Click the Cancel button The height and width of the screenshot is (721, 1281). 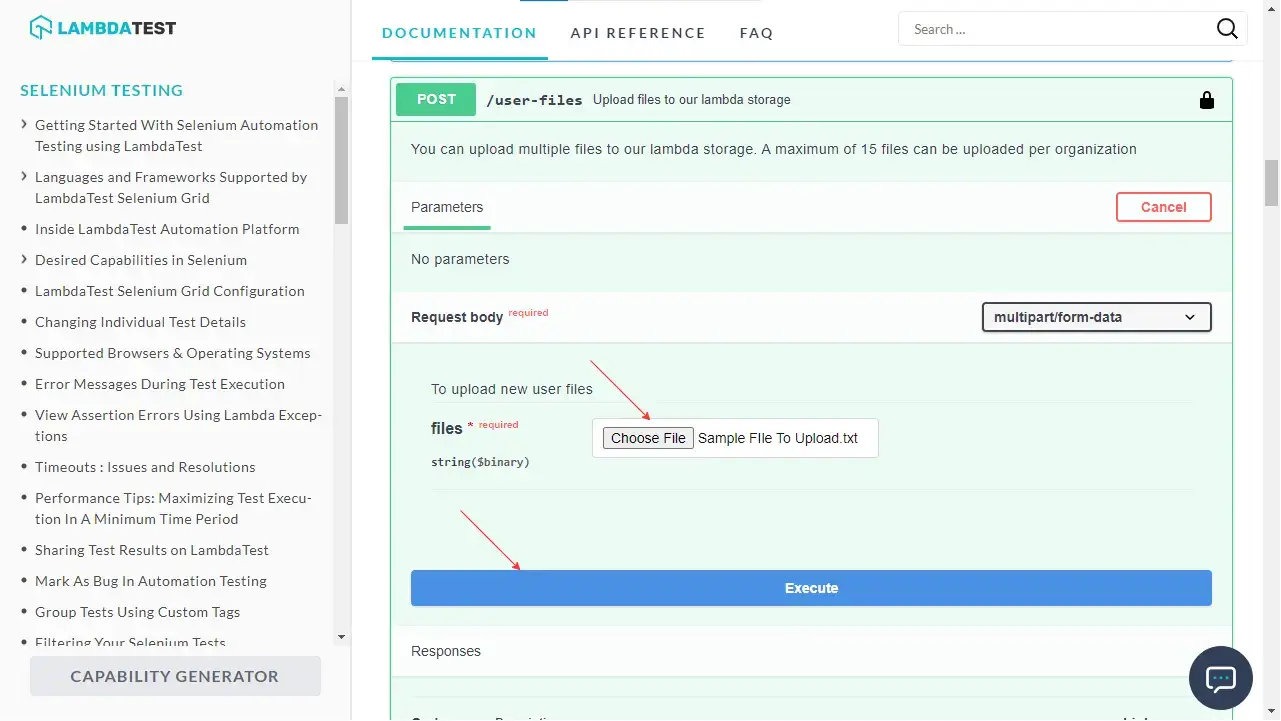coord(1163,207)
